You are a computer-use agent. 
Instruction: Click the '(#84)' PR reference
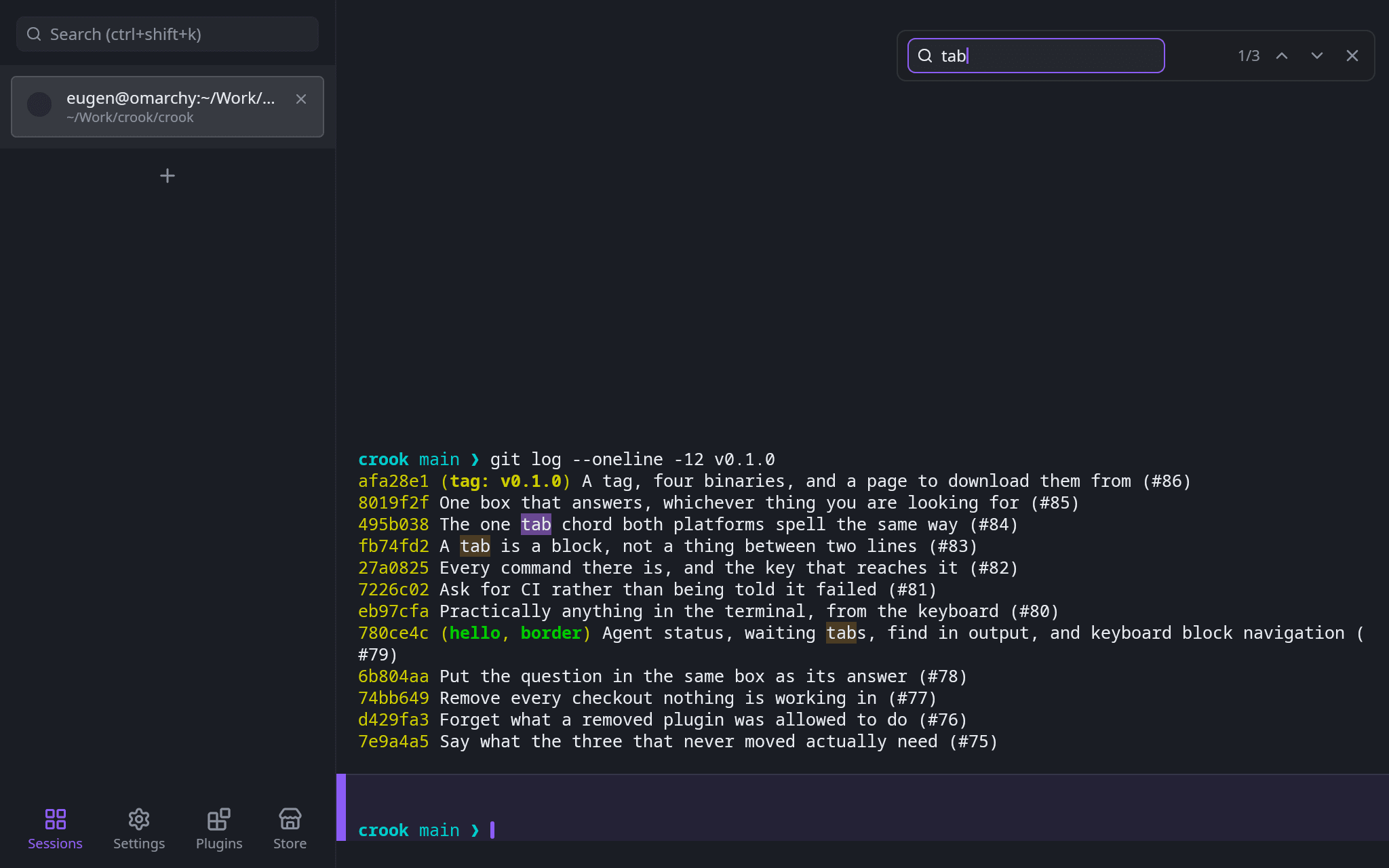pyautogui.click(x=994, y=524)
